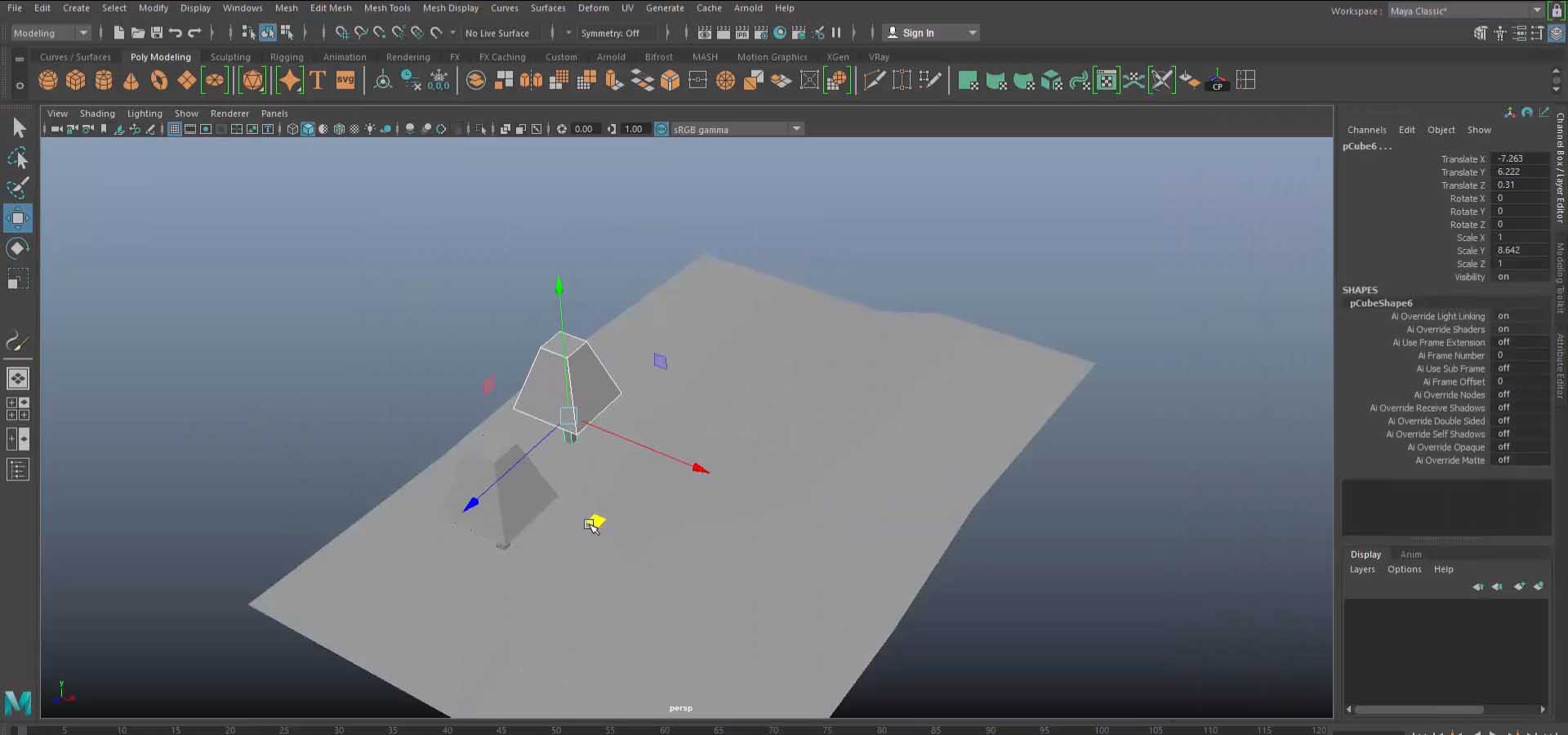The height and width of the screenshot is (735, 1568).
Task: Click the No Live Surface button
Action: pos(498,33)
